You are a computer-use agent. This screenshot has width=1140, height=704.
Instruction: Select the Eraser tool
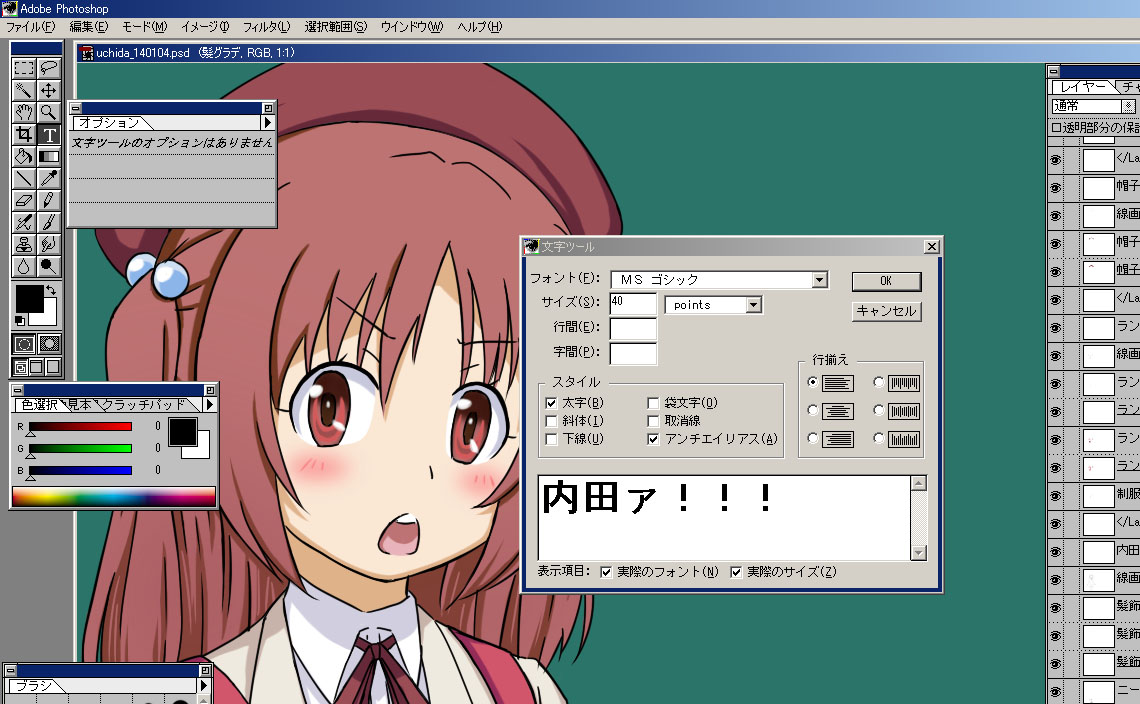[24, 200]
